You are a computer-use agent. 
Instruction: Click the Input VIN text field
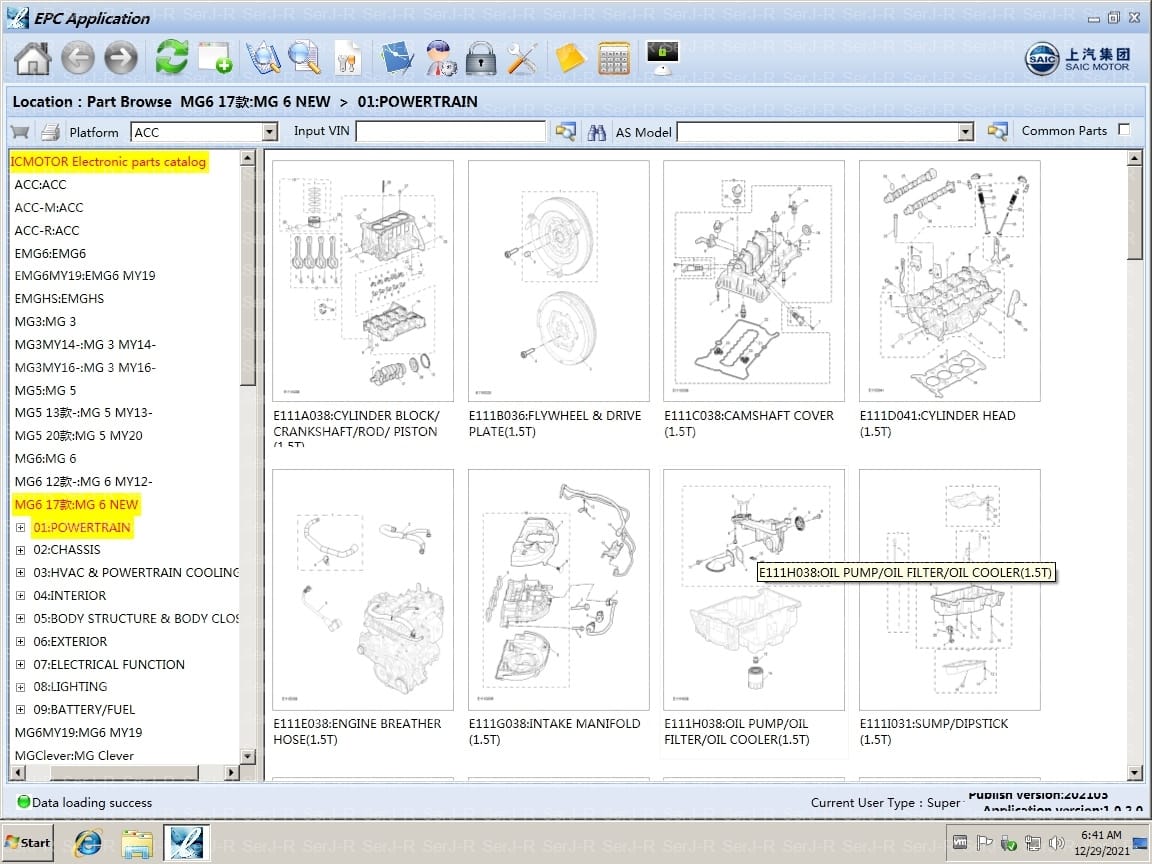coord(450,132)
